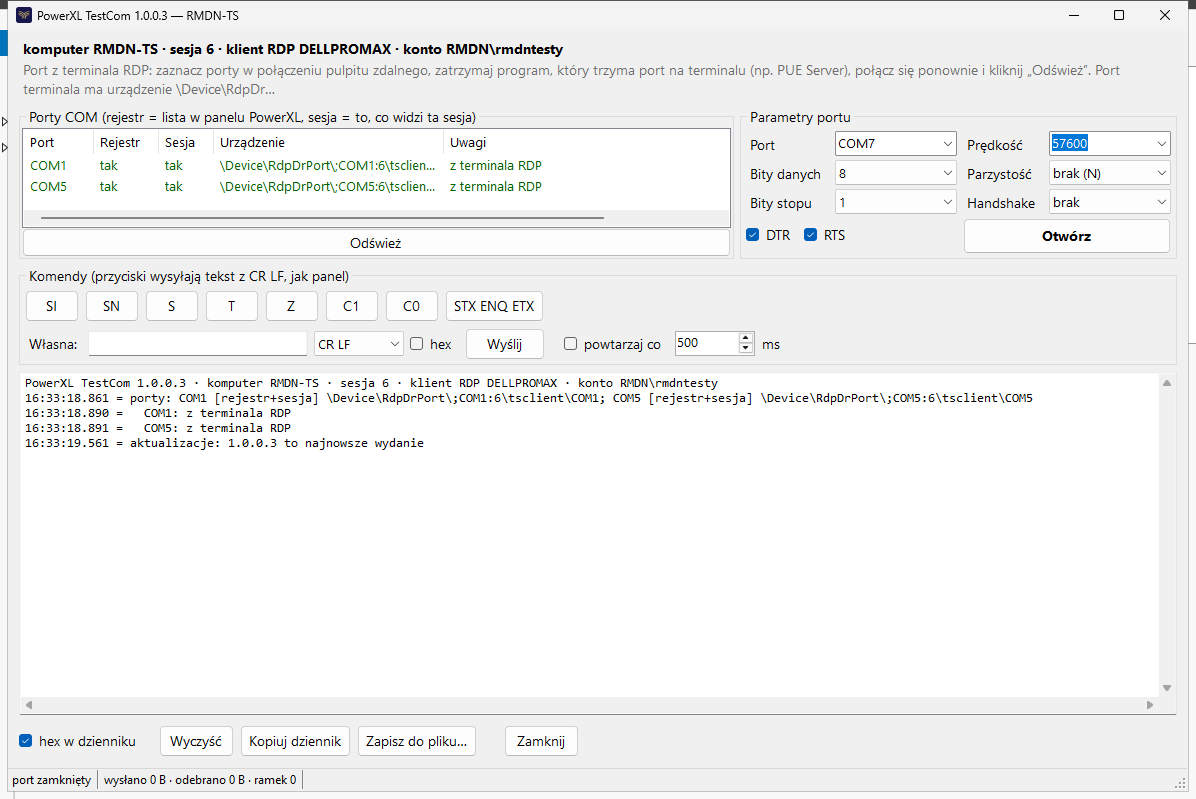Click 'port zamknięty' status bar text
The image size is (1196, 799).
click(51, 780)
